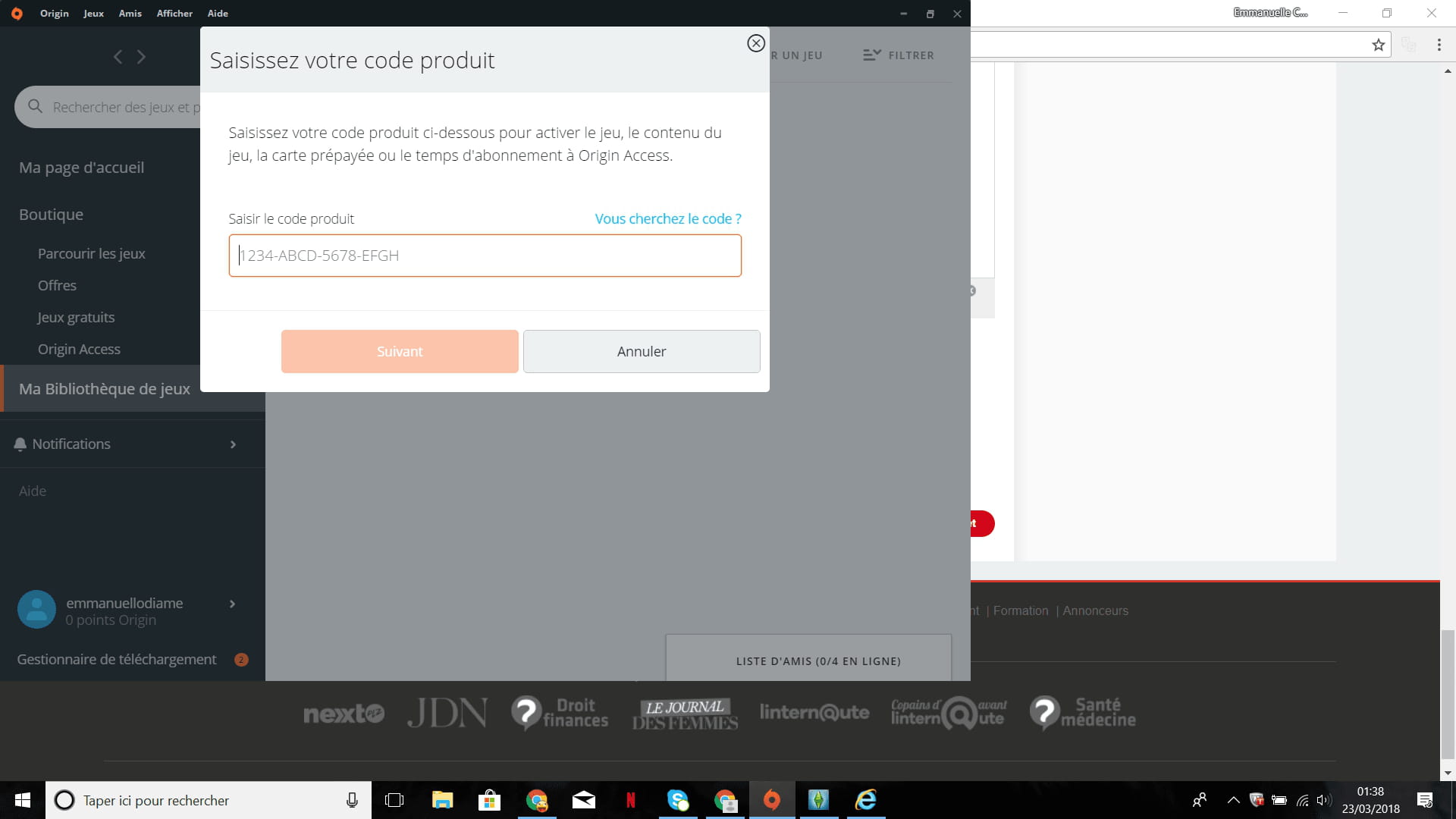The image size is (1456, 819).
Task: Click the microphone icon in taskbar search
Action: coord(352,800)
